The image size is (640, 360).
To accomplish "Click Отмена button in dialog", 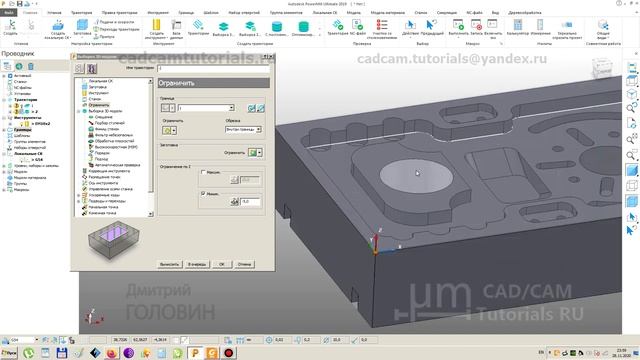I will (244, 264).
